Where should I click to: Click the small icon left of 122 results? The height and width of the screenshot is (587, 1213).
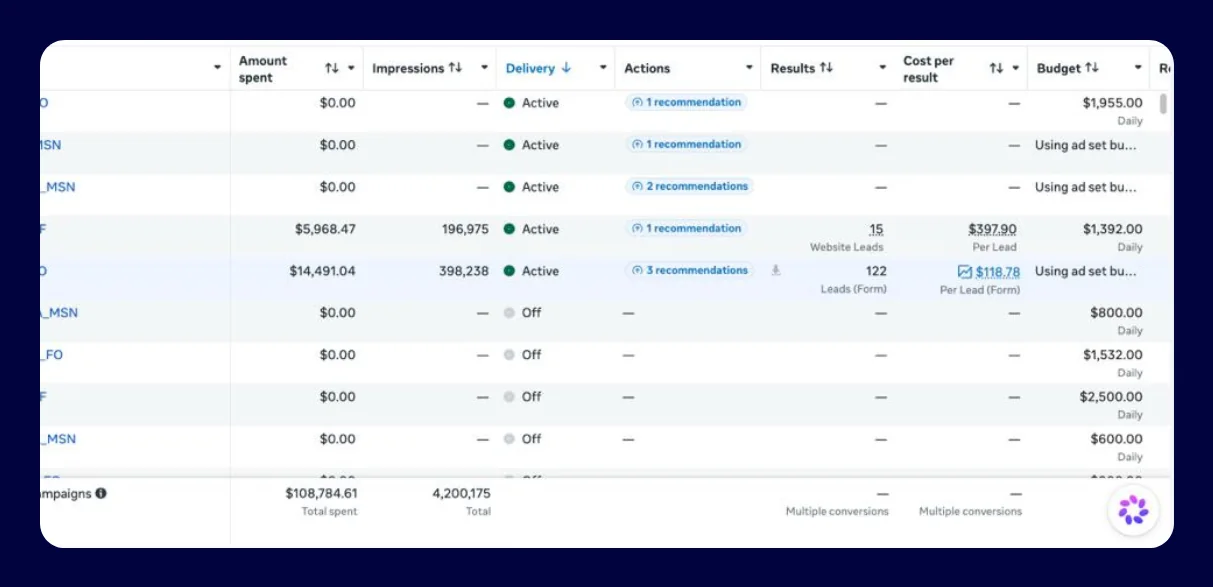(x=775, y=270)
